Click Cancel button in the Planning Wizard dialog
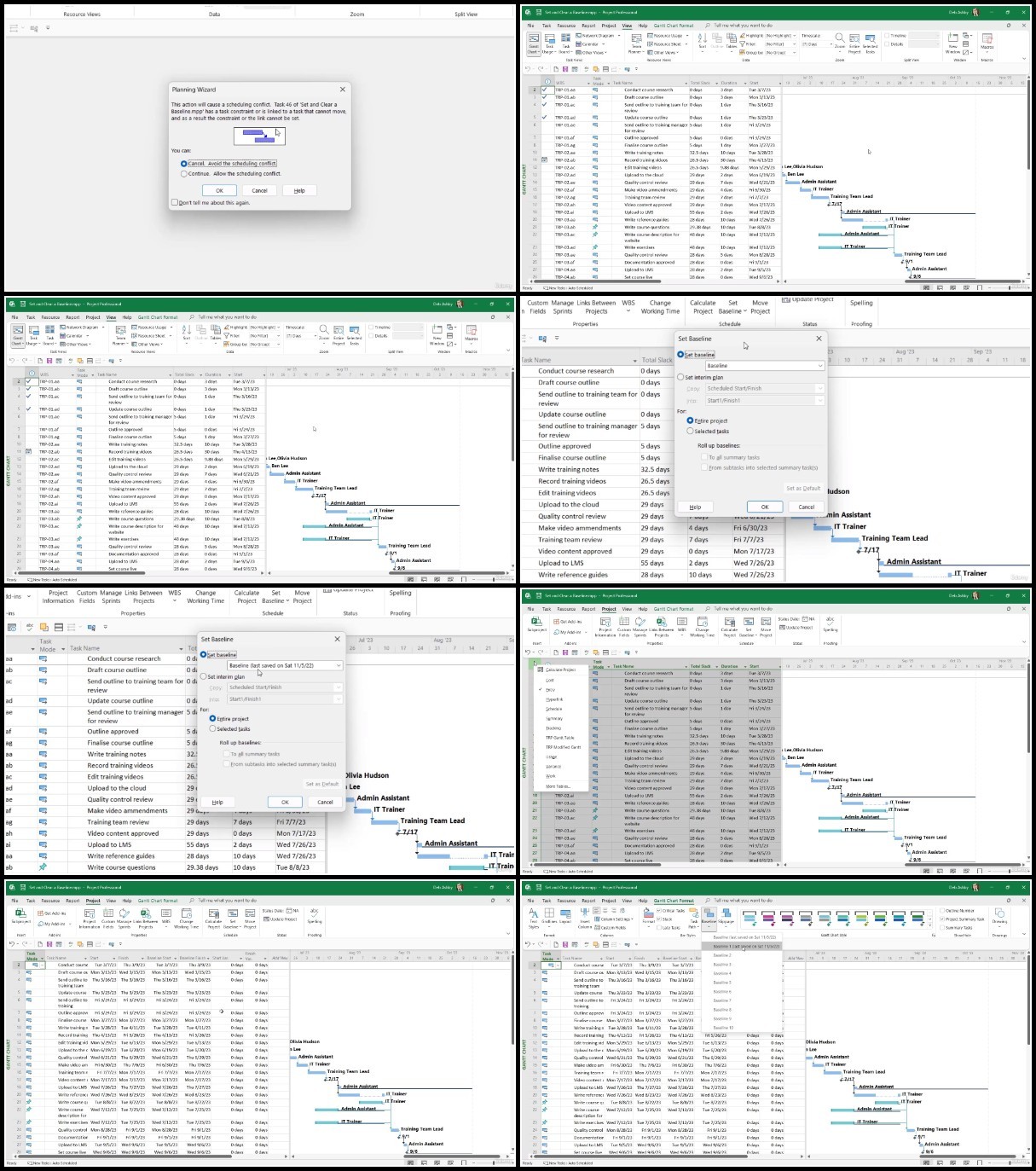This screenshot has width=1036, height=1171. pos(259,190)
